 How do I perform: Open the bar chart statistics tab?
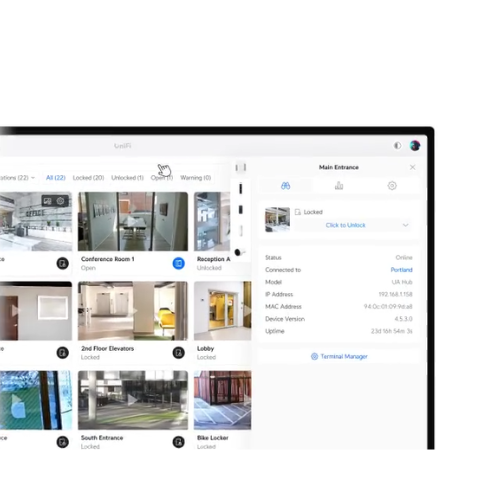point(339,186)
